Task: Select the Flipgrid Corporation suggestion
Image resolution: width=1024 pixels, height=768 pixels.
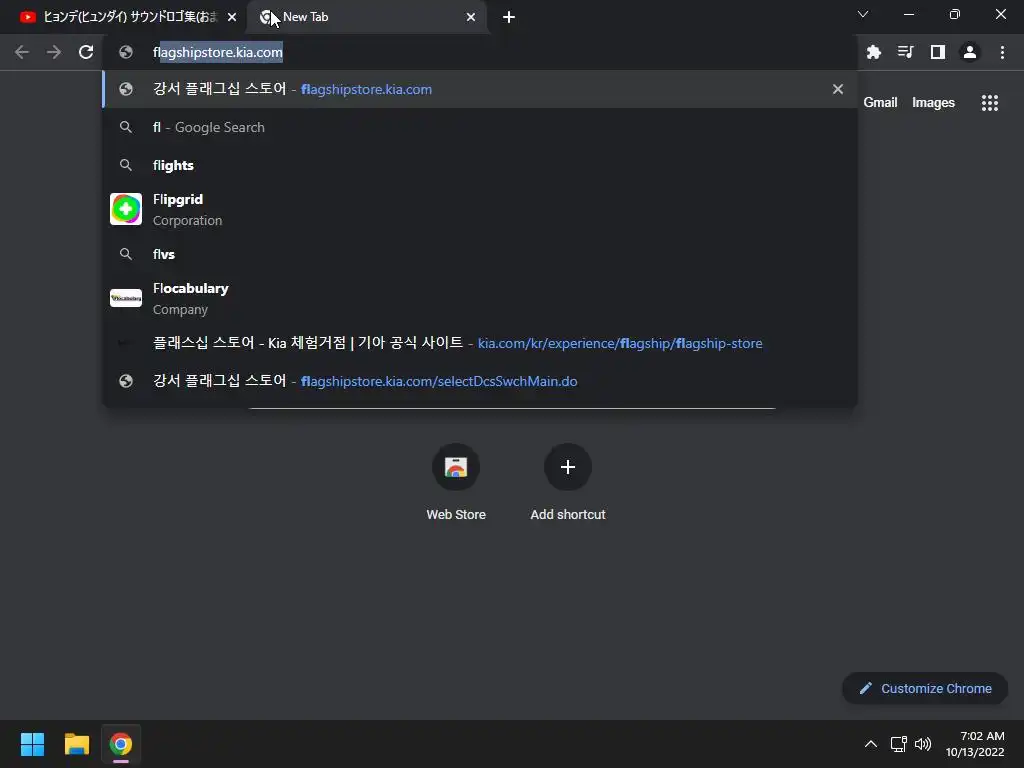Action: coord(480,210)
